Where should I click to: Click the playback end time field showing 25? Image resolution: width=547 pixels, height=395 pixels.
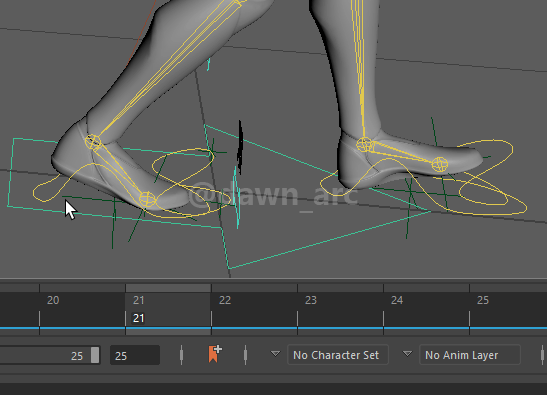pos(135,355)
